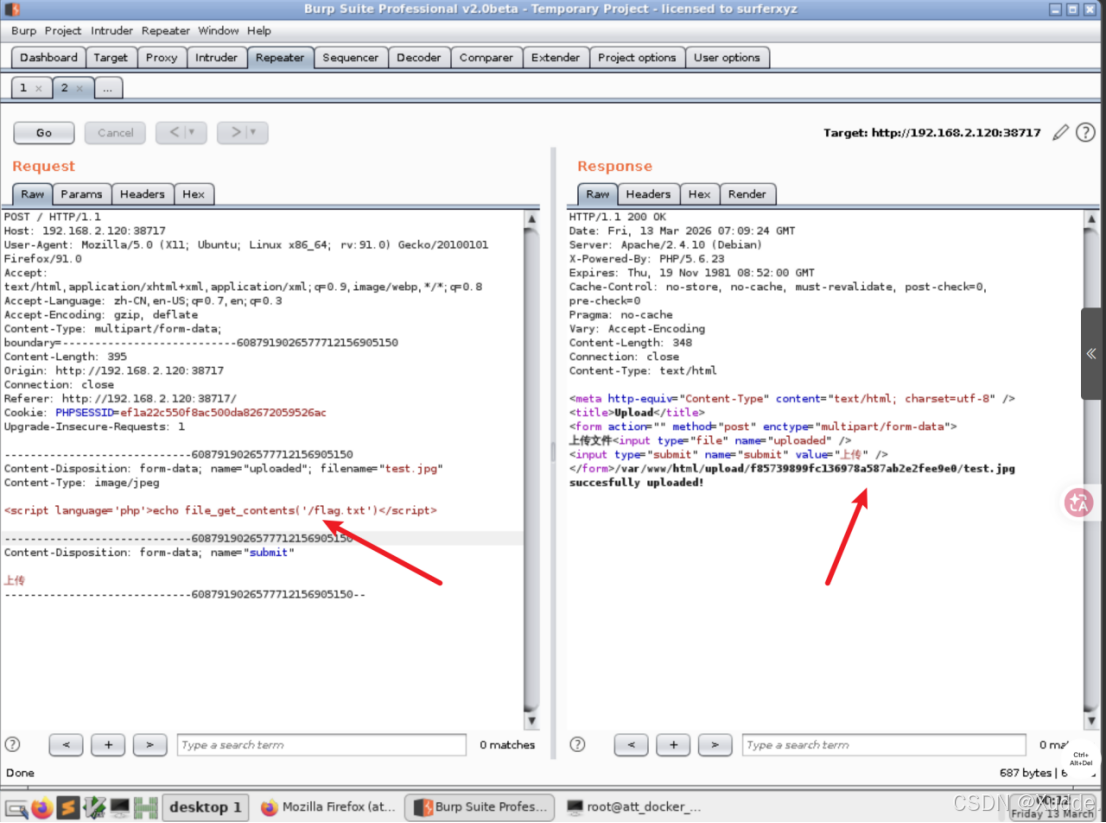The height and width of the screenshot is (823, 1106).
Task: Add new Repeater tab with ellipsis
Action: (x=107, y=88)
